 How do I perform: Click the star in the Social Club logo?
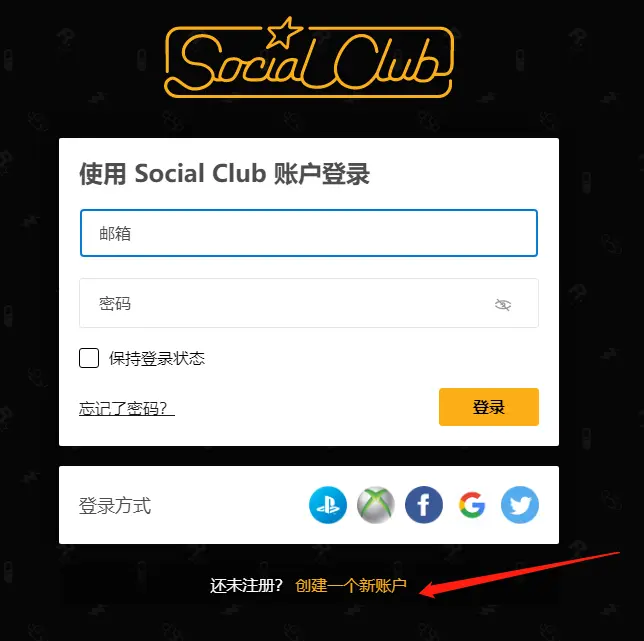285,32
